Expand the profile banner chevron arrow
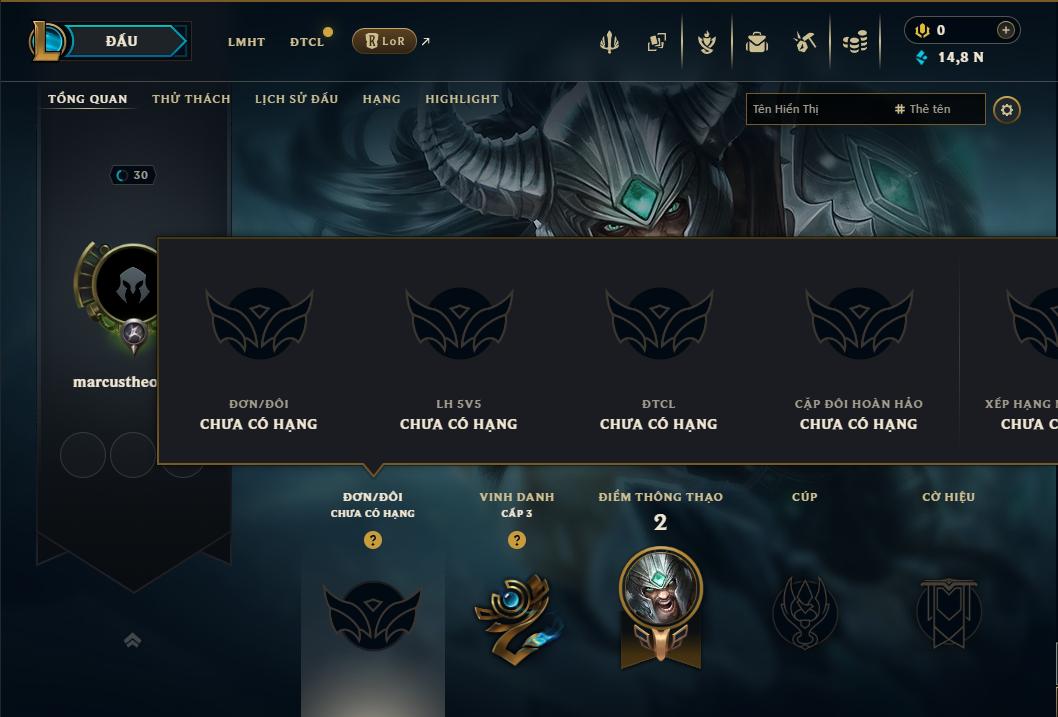 [x=132, y=640]
